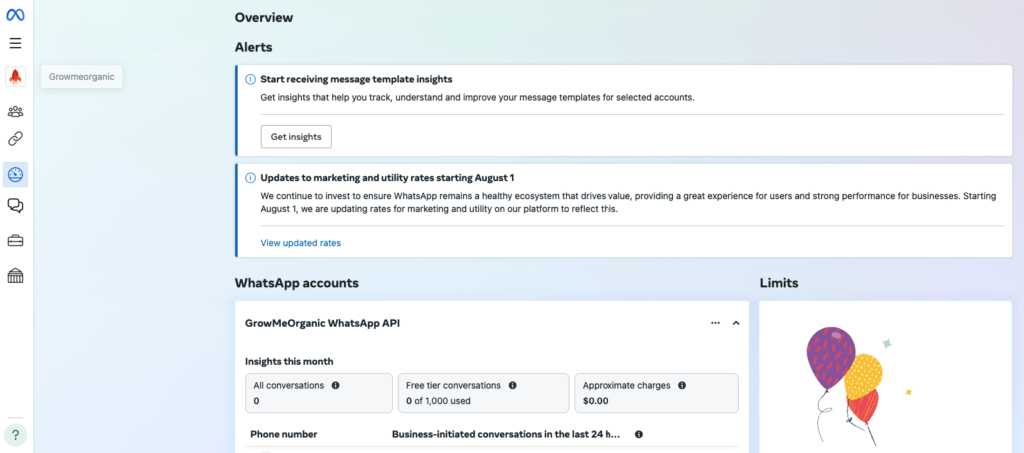Click the 0 of 1,000 used value
The height and width of the screenshot is (453, 1024).
pos(438,401)
